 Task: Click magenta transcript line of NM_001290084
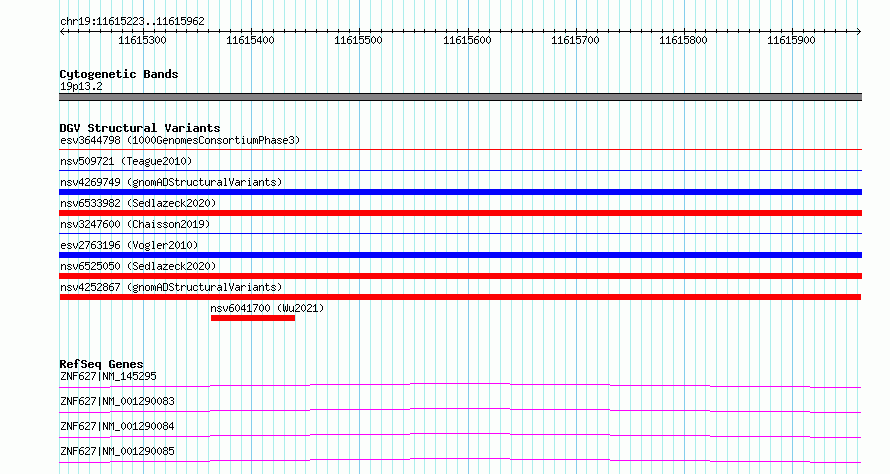(x=460, y=435)
